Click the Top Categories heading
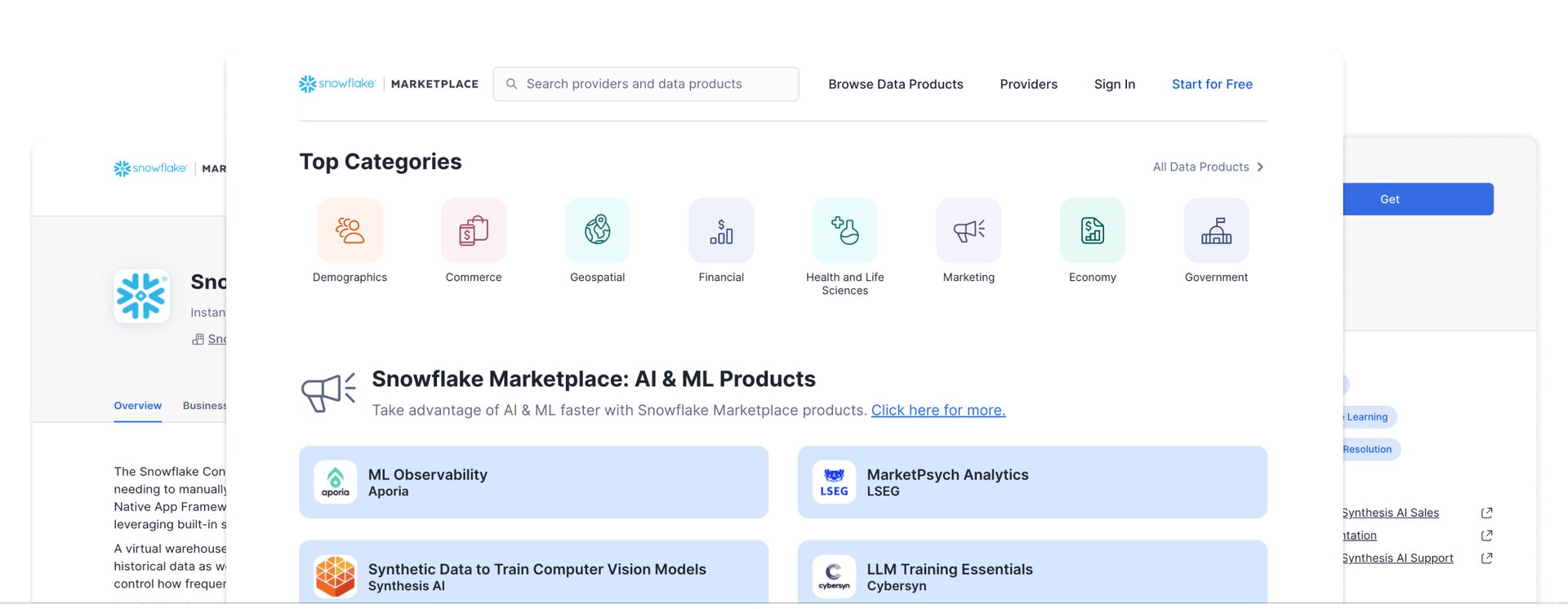1568x609 pixels. (381, 162)
